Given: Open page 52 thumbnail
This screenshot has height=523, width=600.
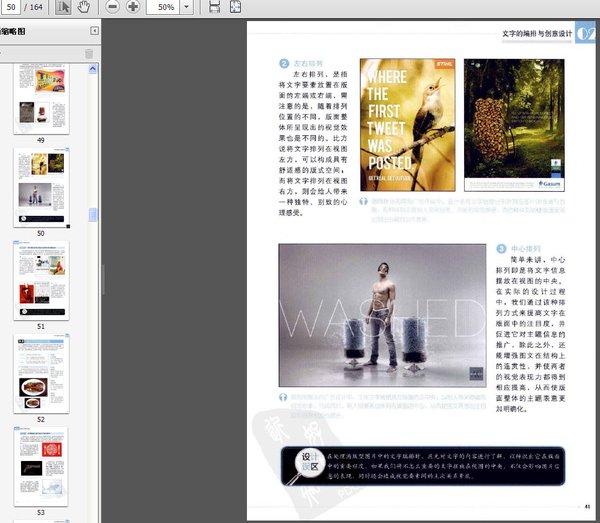Looking at the screenshot, I should click(x=41, y=373).
